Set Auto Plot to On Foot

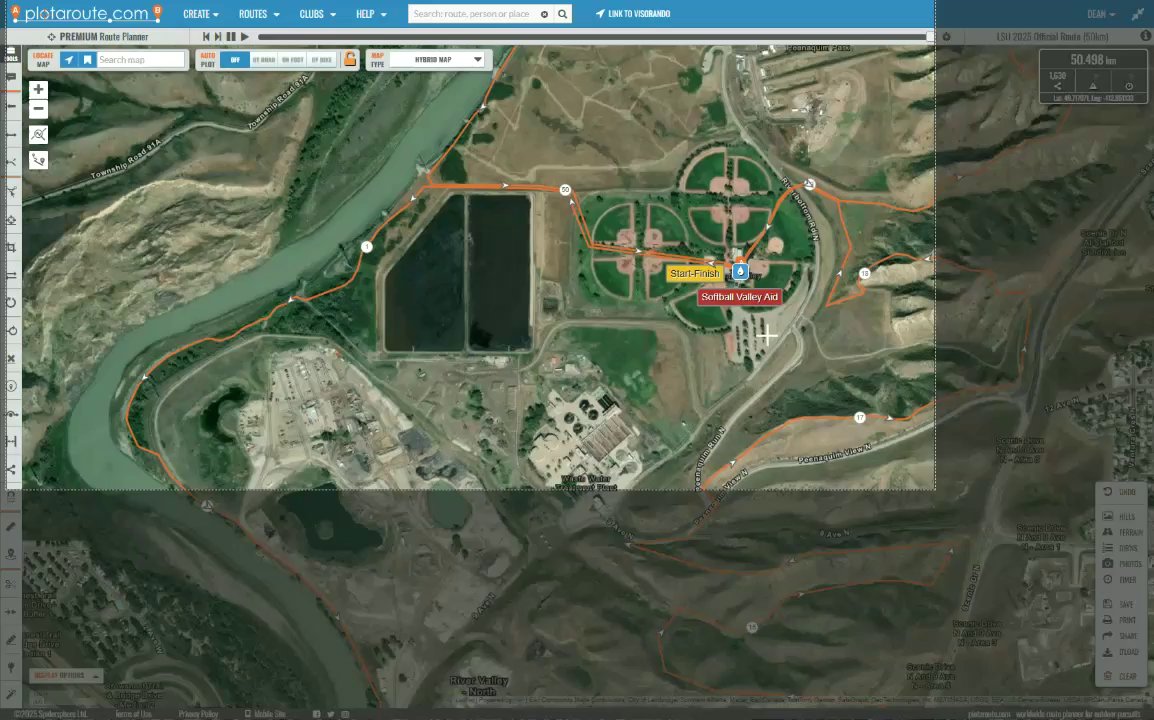(x=293, y=60)
